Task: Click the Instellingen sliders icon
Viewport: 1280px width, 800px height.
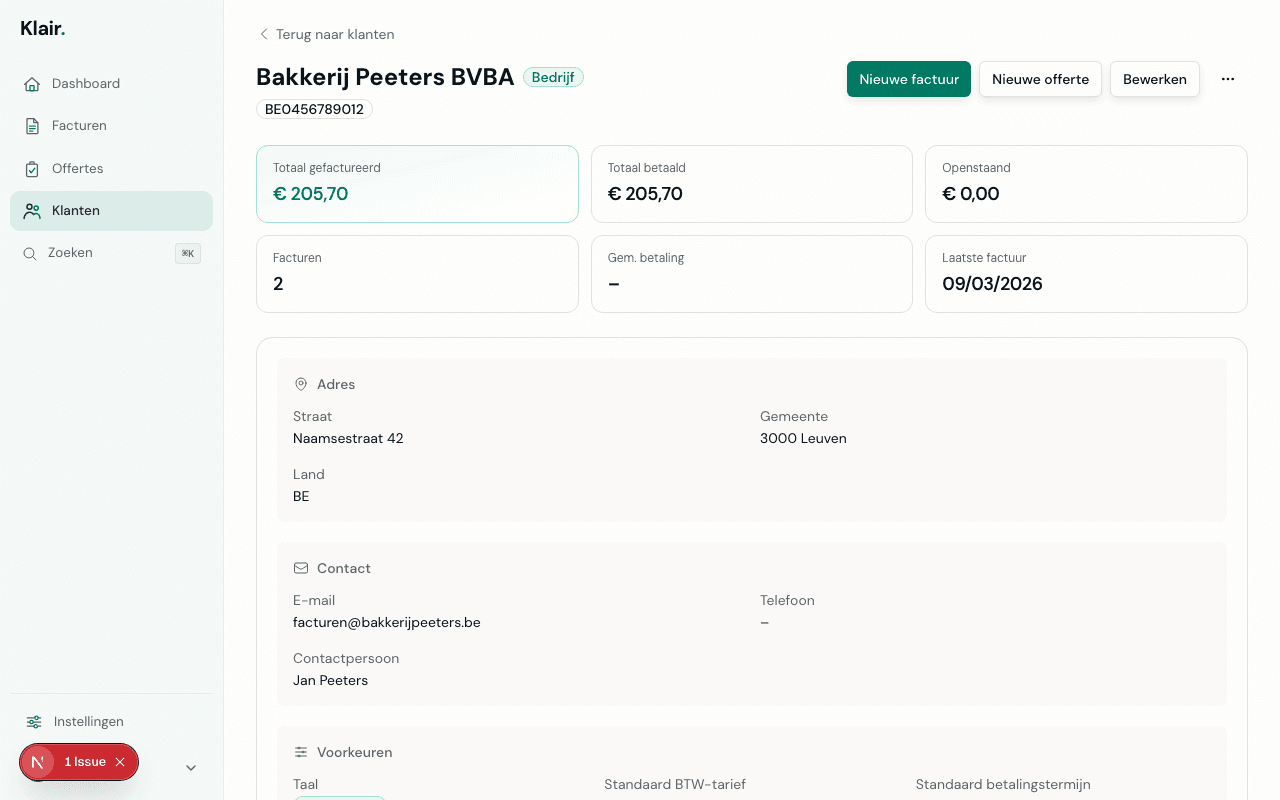Action: click(x=34, y=722)
